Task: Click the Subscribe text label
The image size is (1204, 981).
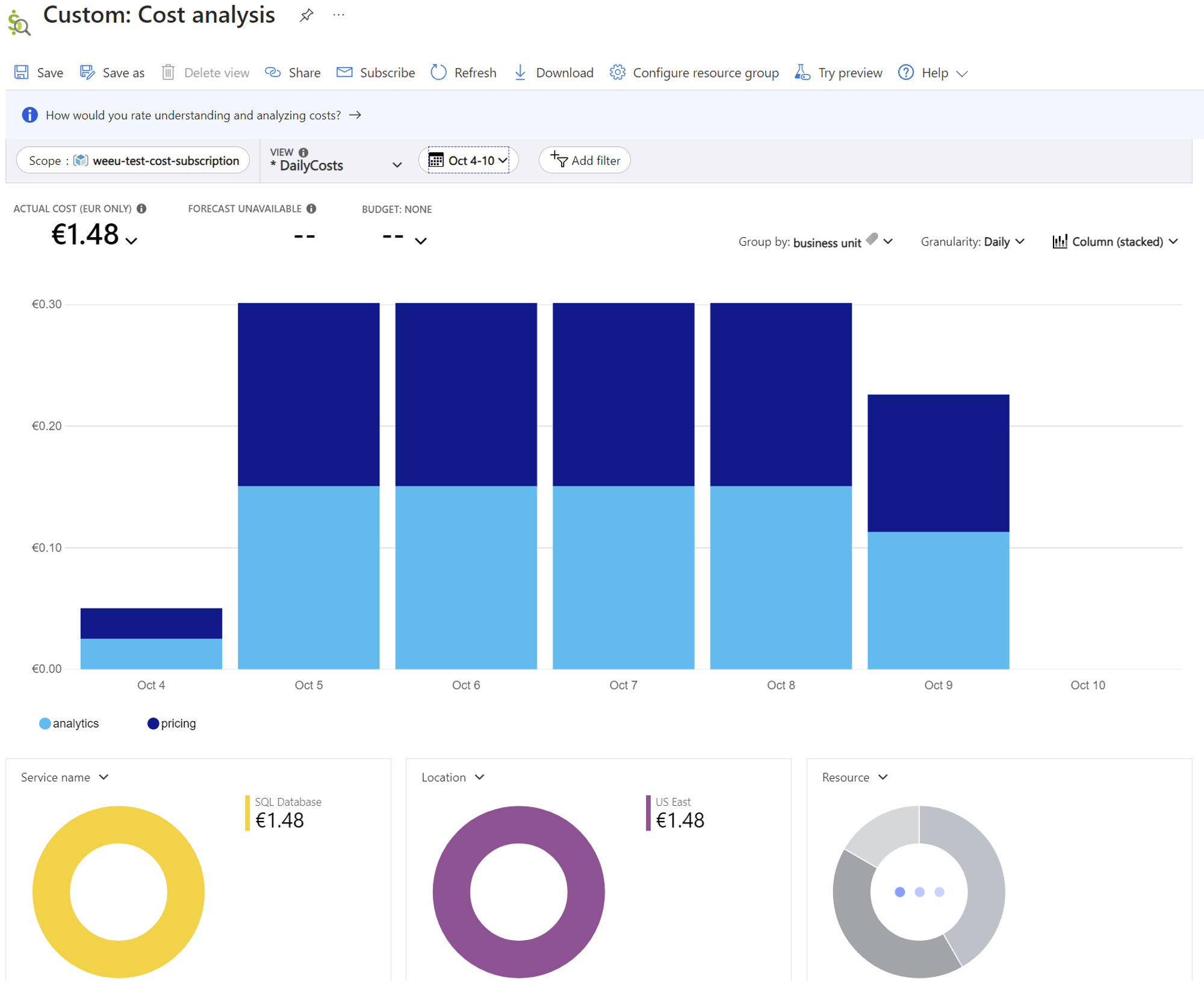Action: 388,73
